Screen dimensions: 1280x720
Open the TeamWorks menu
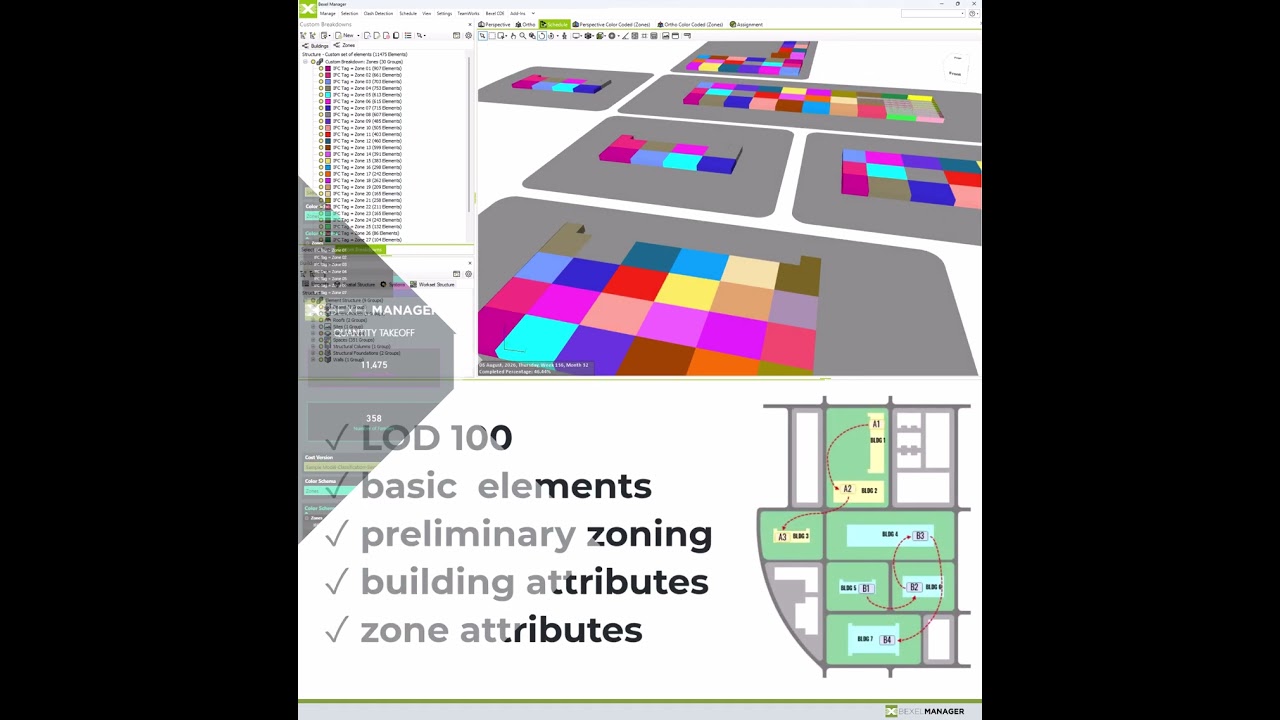[468, 13]
